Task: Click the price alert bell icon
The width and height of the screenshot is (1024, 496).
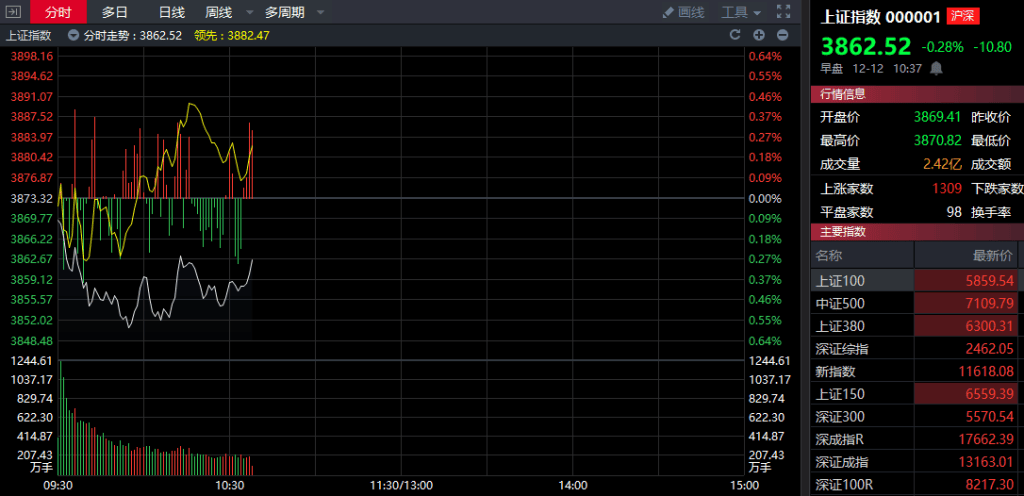Action: coord(936,68)
